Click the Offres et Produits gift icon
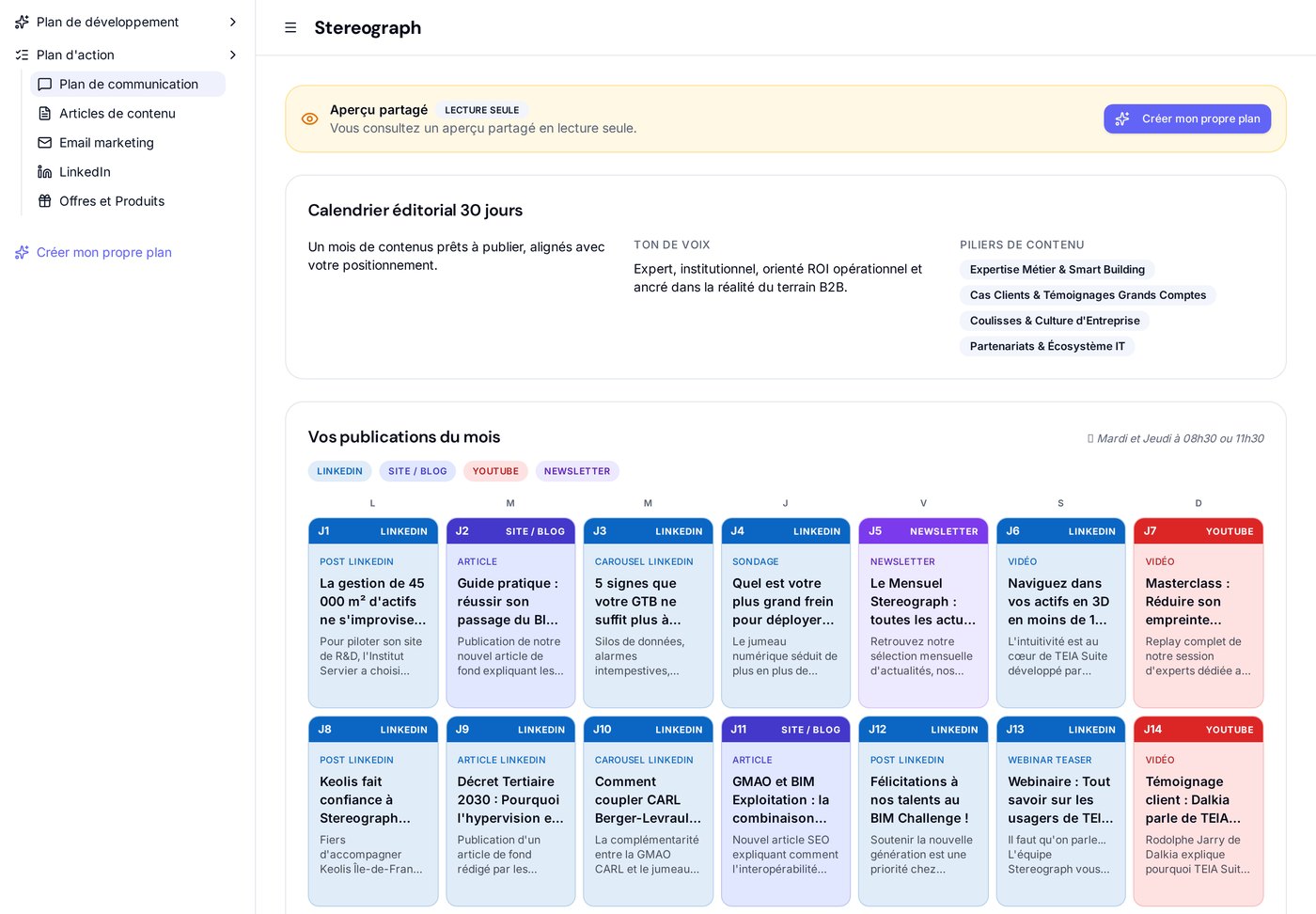 point(44,201)
